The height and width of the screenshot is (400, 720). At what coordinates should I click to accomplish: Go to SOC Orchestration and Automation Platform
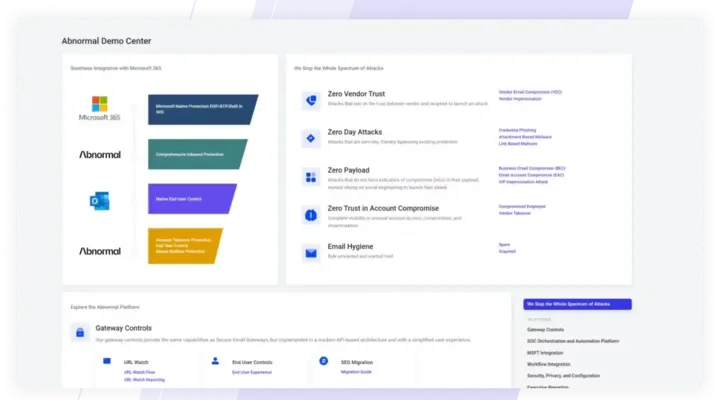[573, 341]
